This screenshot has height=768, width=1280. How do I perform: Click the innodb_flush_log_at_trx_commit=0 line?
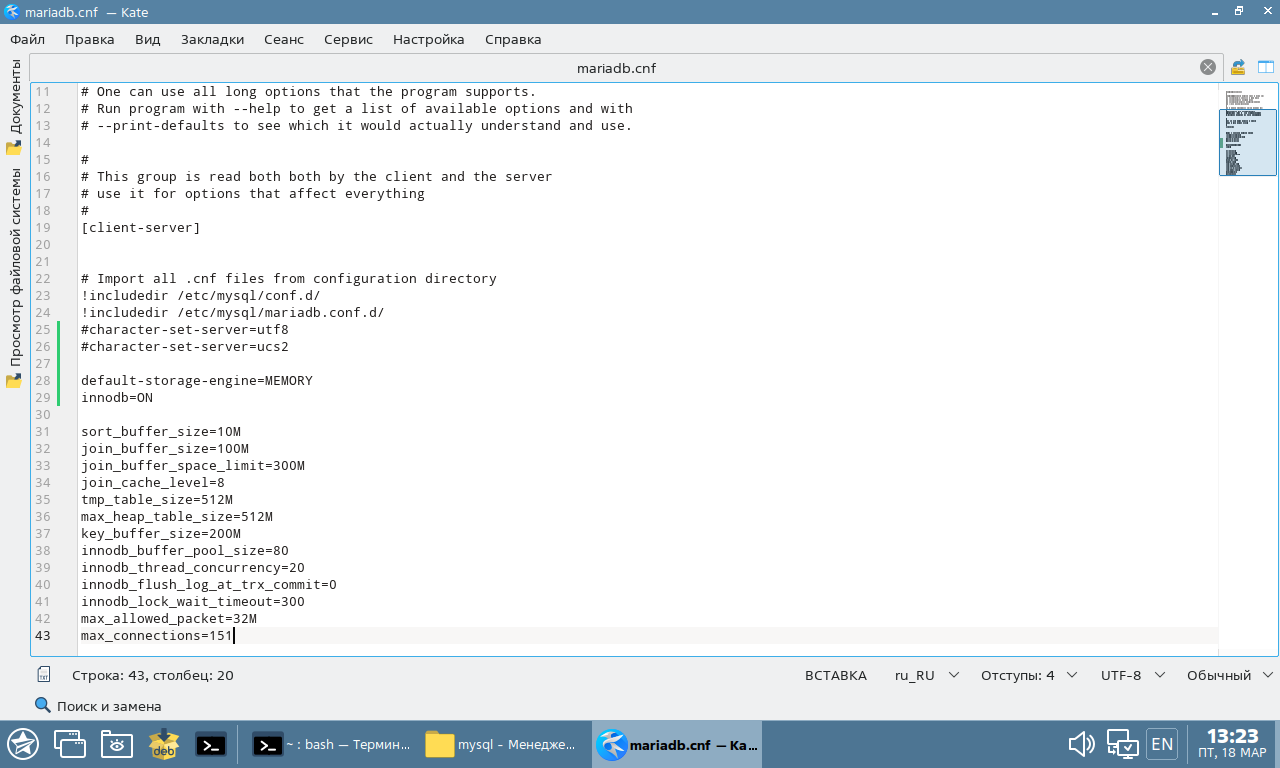click(209, 585)
